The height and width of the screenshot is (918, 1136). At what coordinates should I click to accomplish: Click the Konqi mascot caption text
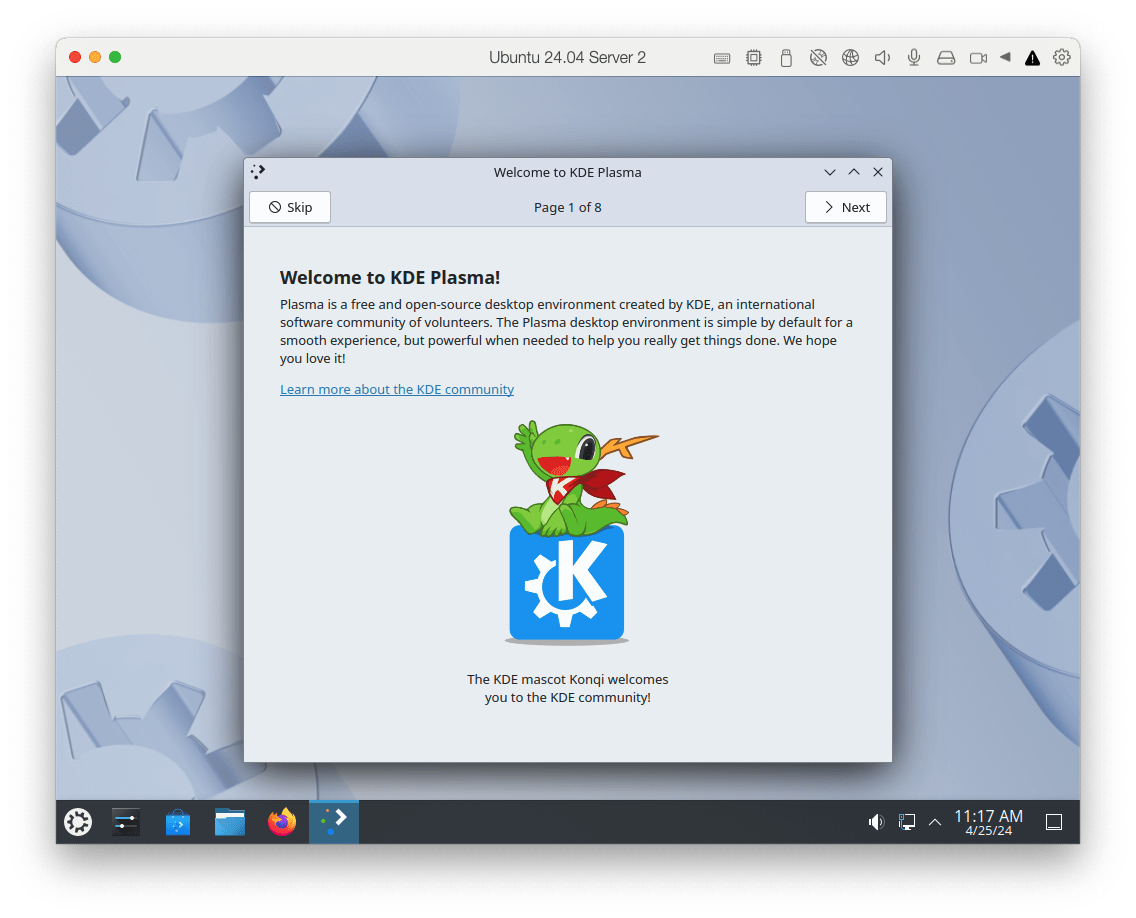click(567, 688)
